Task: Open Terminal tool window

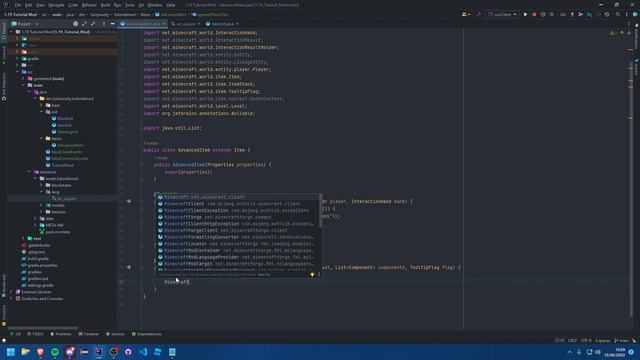Action: [x=89, y=334]
